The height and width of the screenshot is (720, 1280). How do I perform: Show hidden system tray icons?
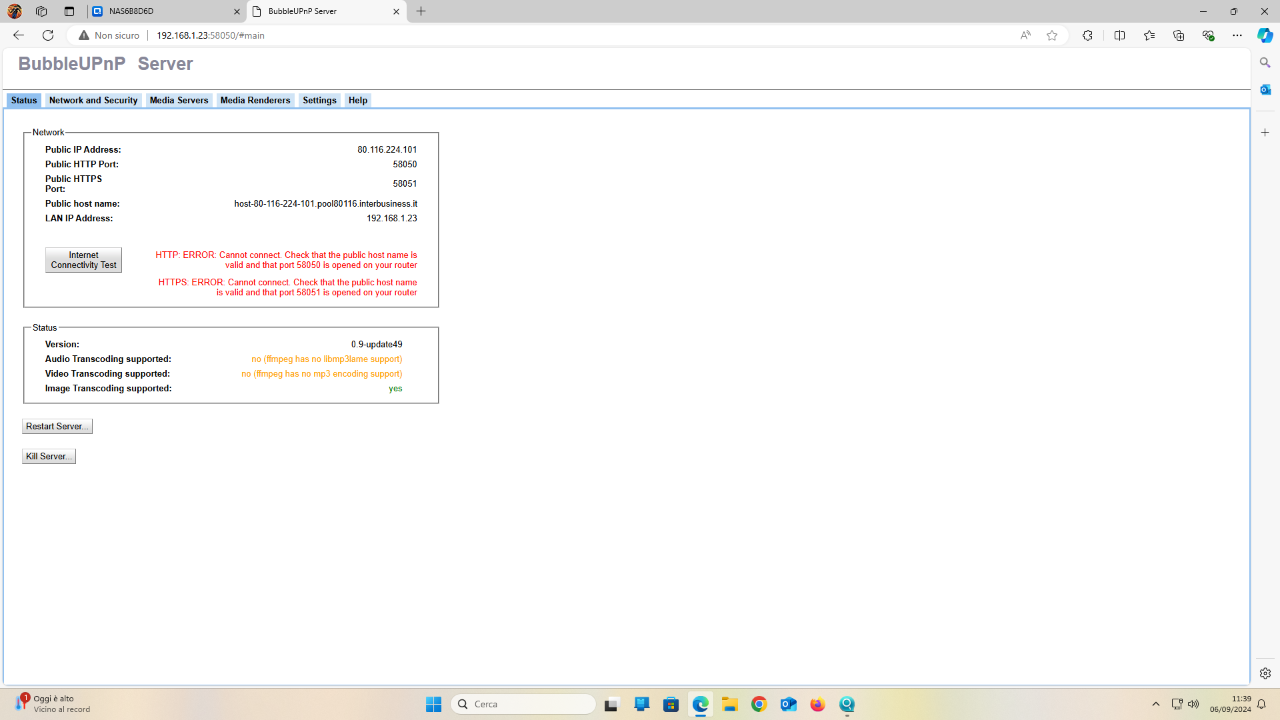click(1156, 704)
